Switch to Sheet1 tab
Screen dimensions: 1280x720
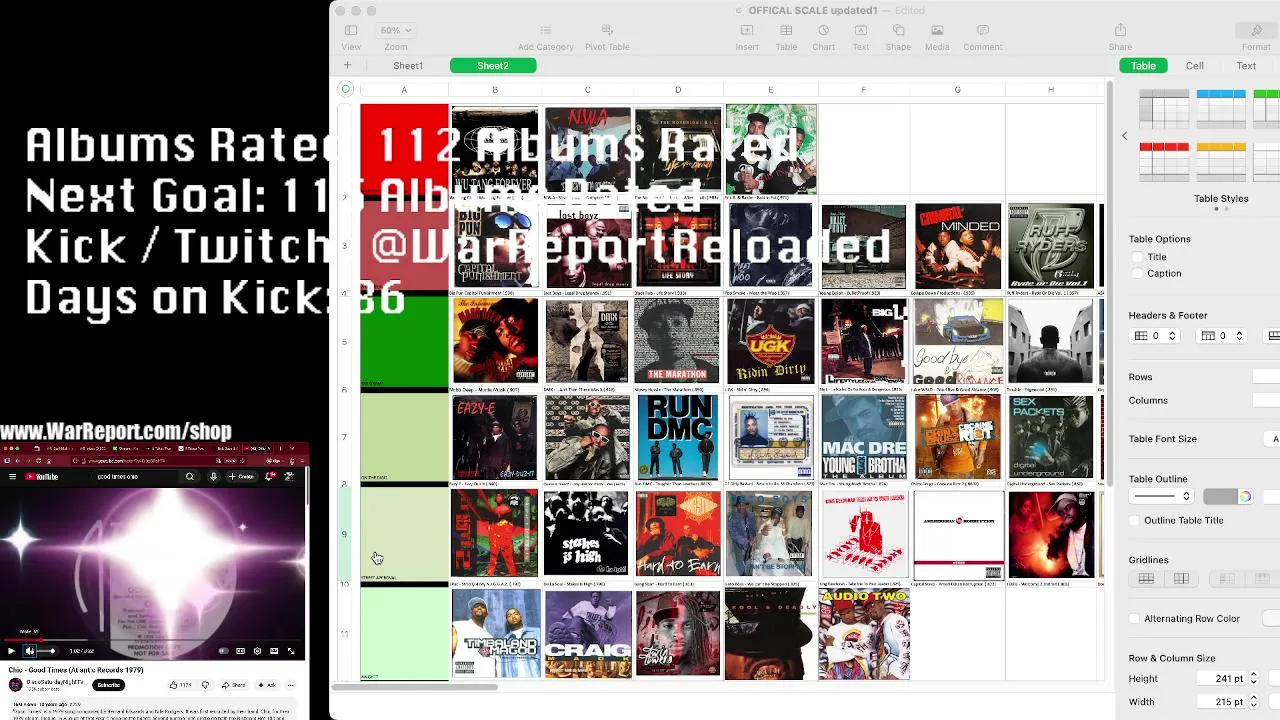(x=408, y=66)
